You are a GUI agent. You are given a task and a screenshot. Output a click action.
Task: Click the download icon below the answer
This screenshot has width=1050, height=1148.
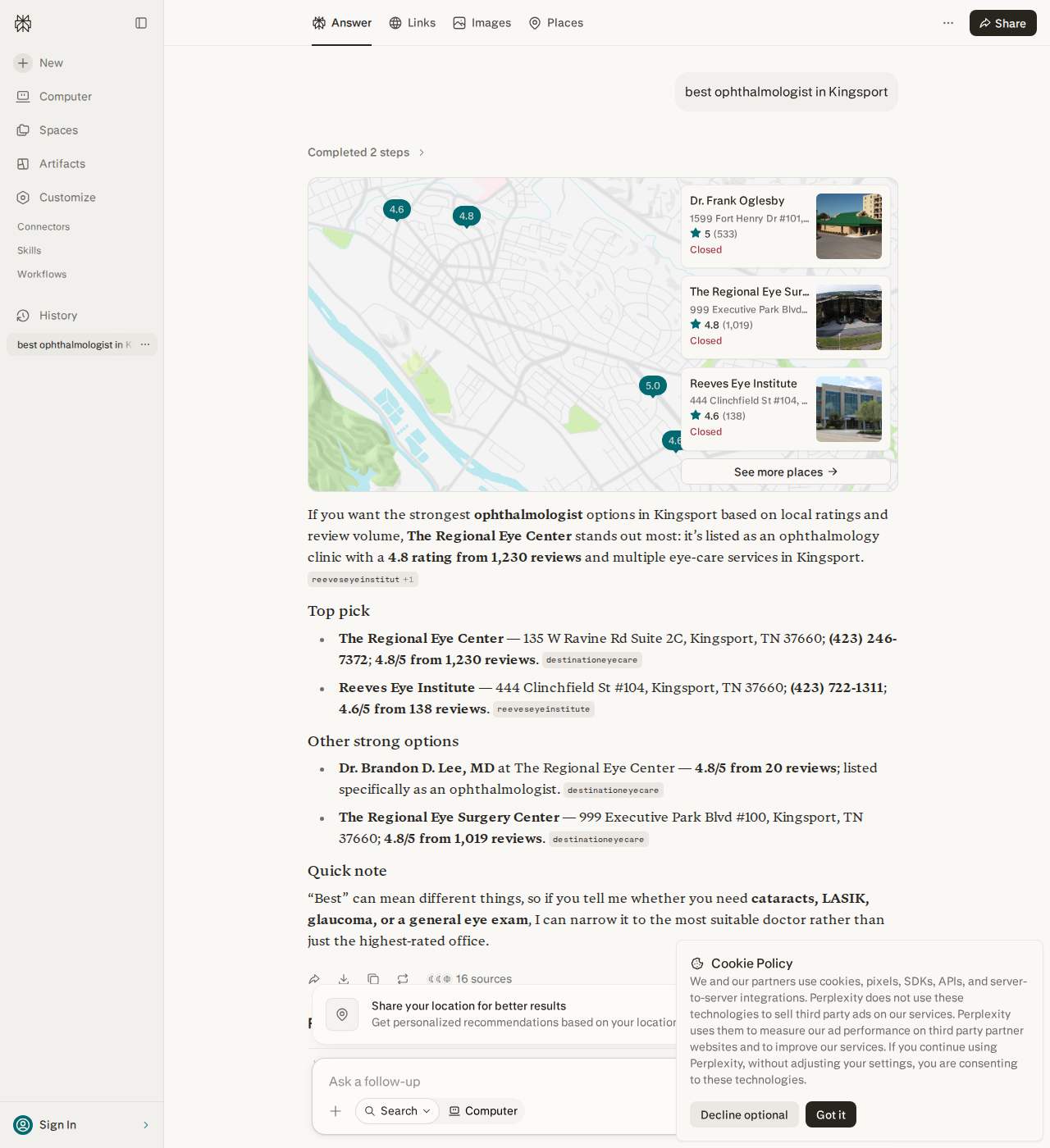tap(344, 979)
